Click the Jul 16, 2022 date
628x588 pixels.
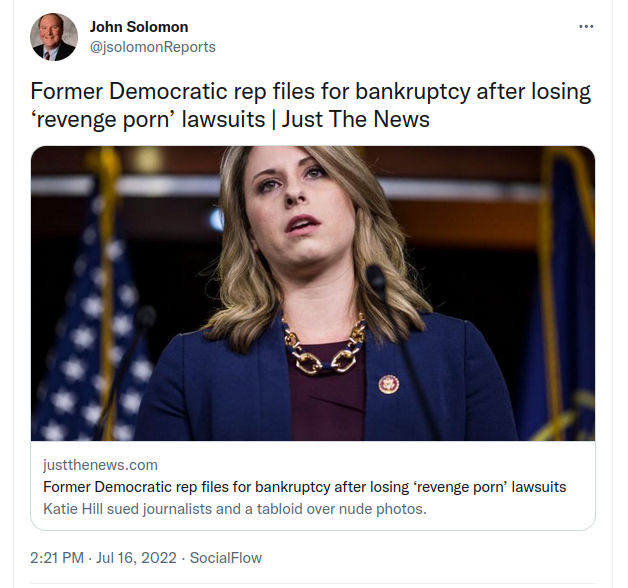(136, 558)
